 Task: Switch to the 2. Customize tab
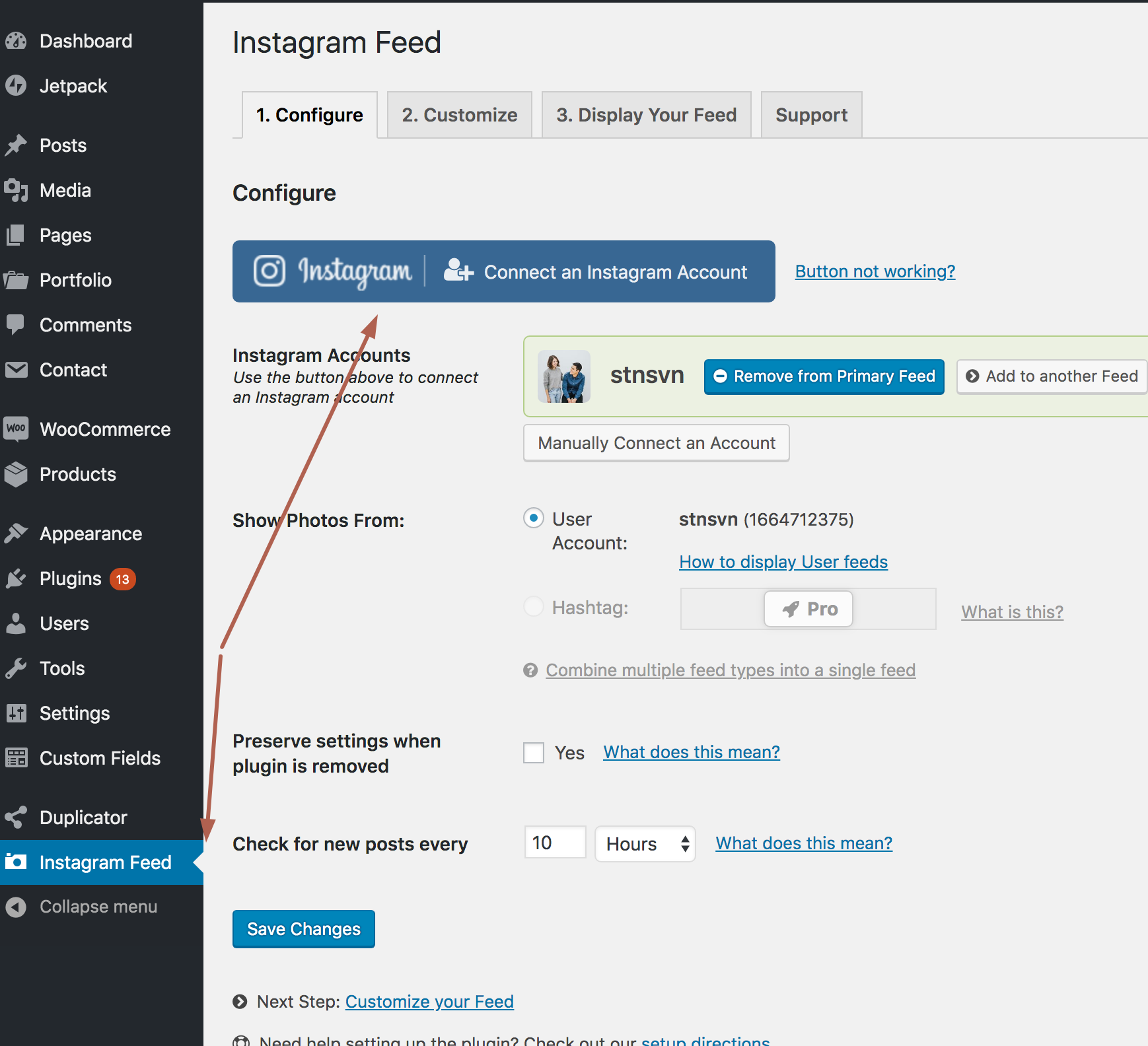(460, 115)
